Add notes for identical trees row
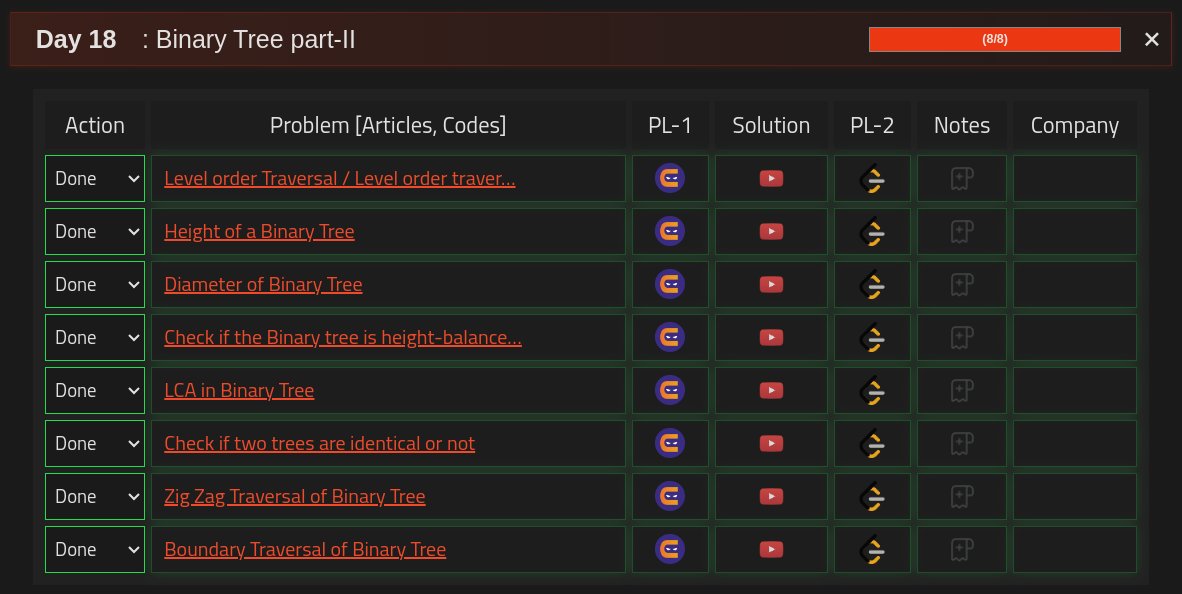 [x=961, y=443]
